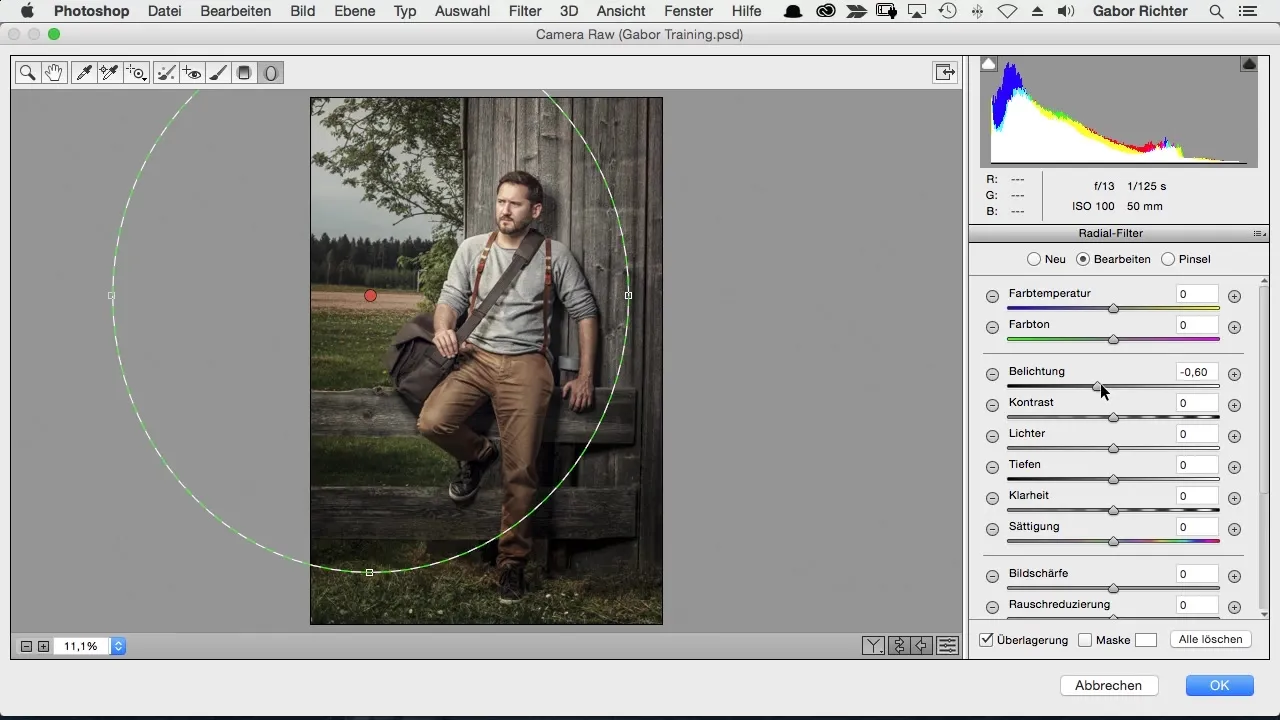Screen dimensions: 1280x720
Task: Open zoom level dropdown showing 11,1%
Action: [x=118, y=646]
